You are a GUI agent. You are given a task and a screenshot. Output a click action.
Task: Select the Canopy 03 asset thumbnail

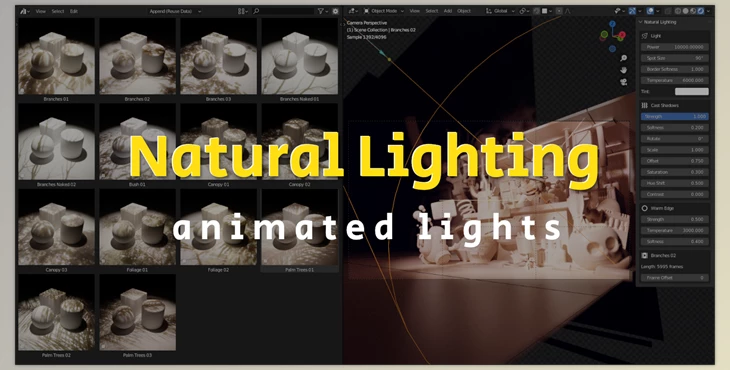coord(56,227)
